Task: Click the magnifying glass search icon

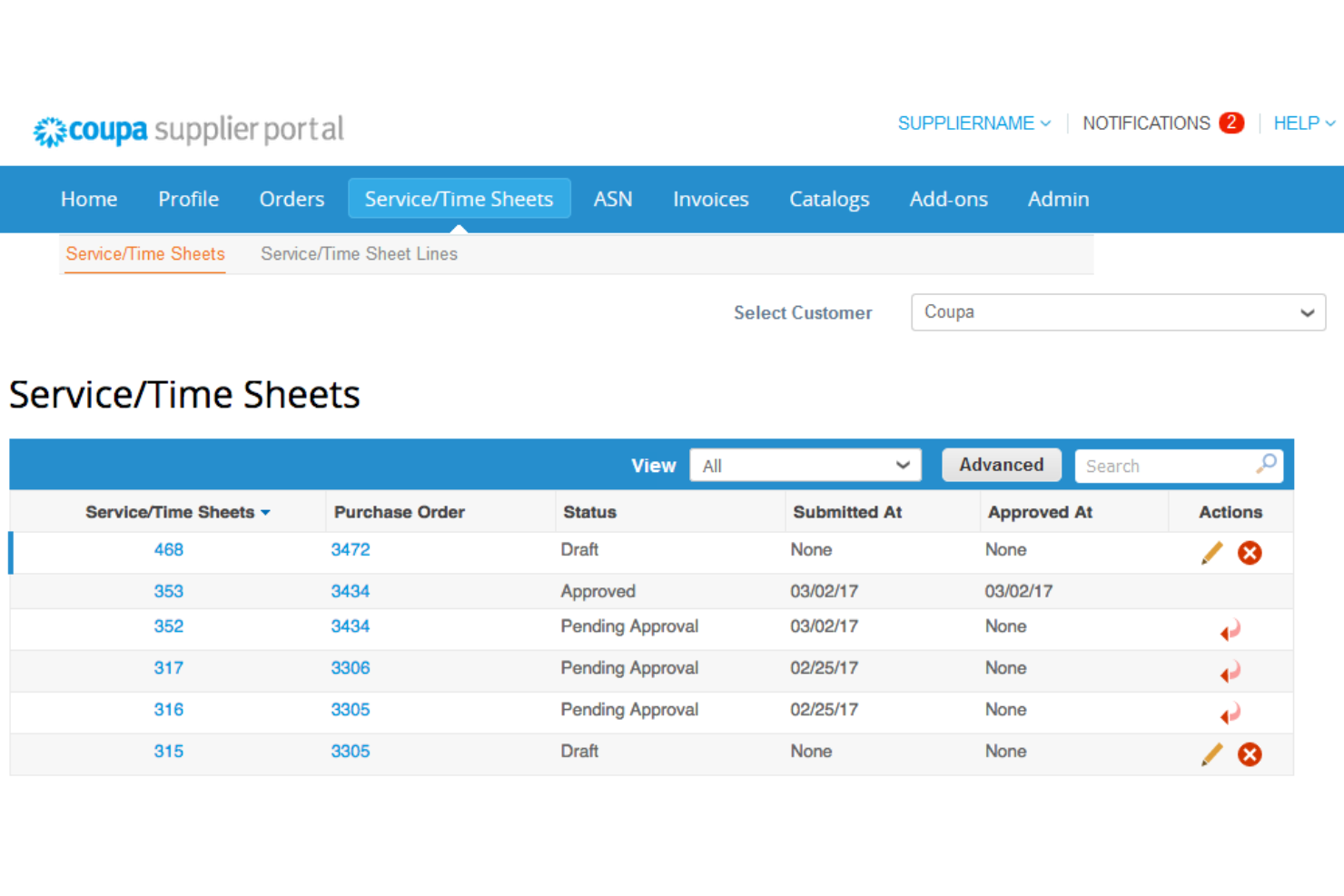Action: click(1266, 465)
